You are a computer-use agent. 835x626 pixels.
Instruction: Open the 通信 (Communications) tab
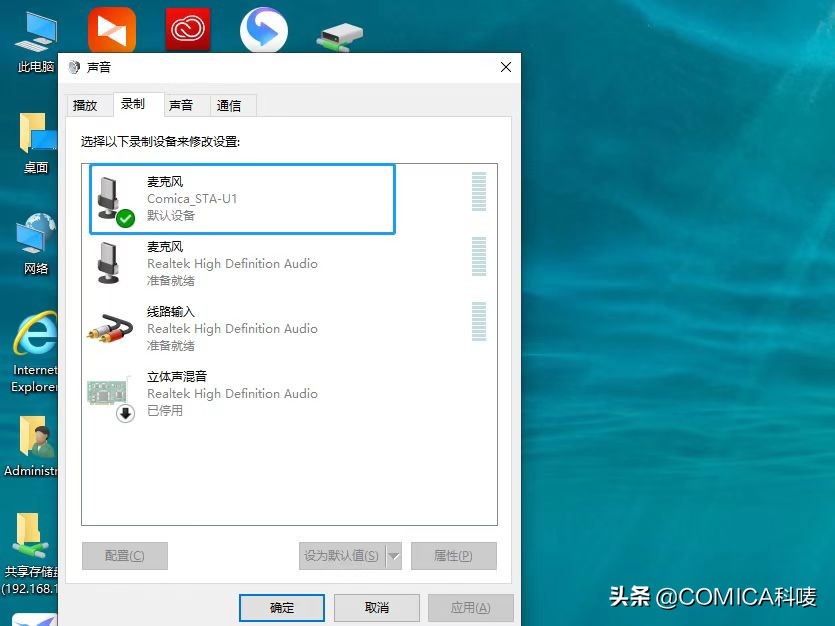pyautogui.click(x=231, y=104)
